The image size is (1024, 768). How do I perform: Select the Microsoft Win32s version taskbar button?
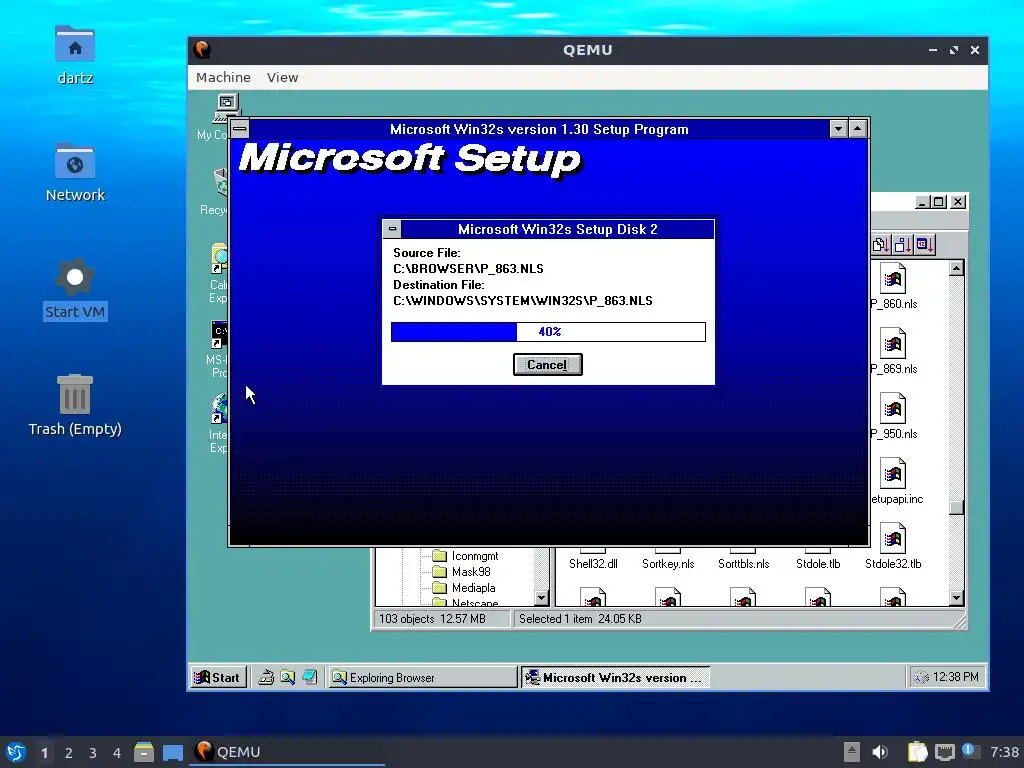point(615,677)
